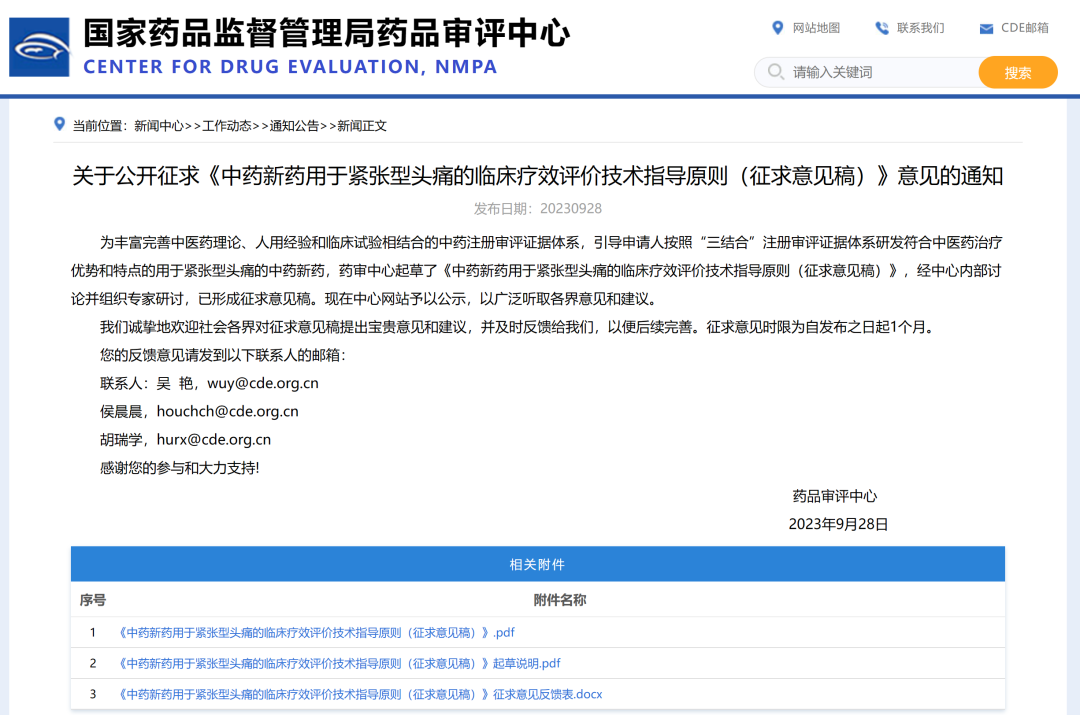Click email hurx@cde.org.cn

click(x=214, y=440)
